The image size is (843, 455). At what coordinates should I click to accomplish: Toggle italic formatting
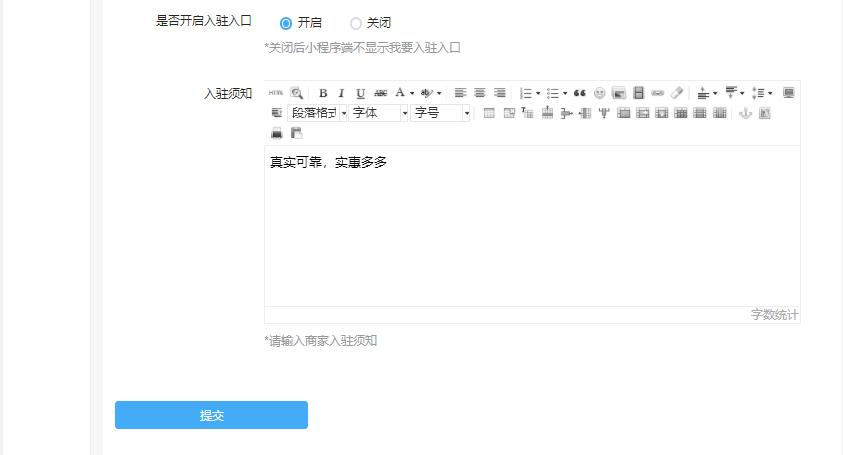(x=341, y=93)
